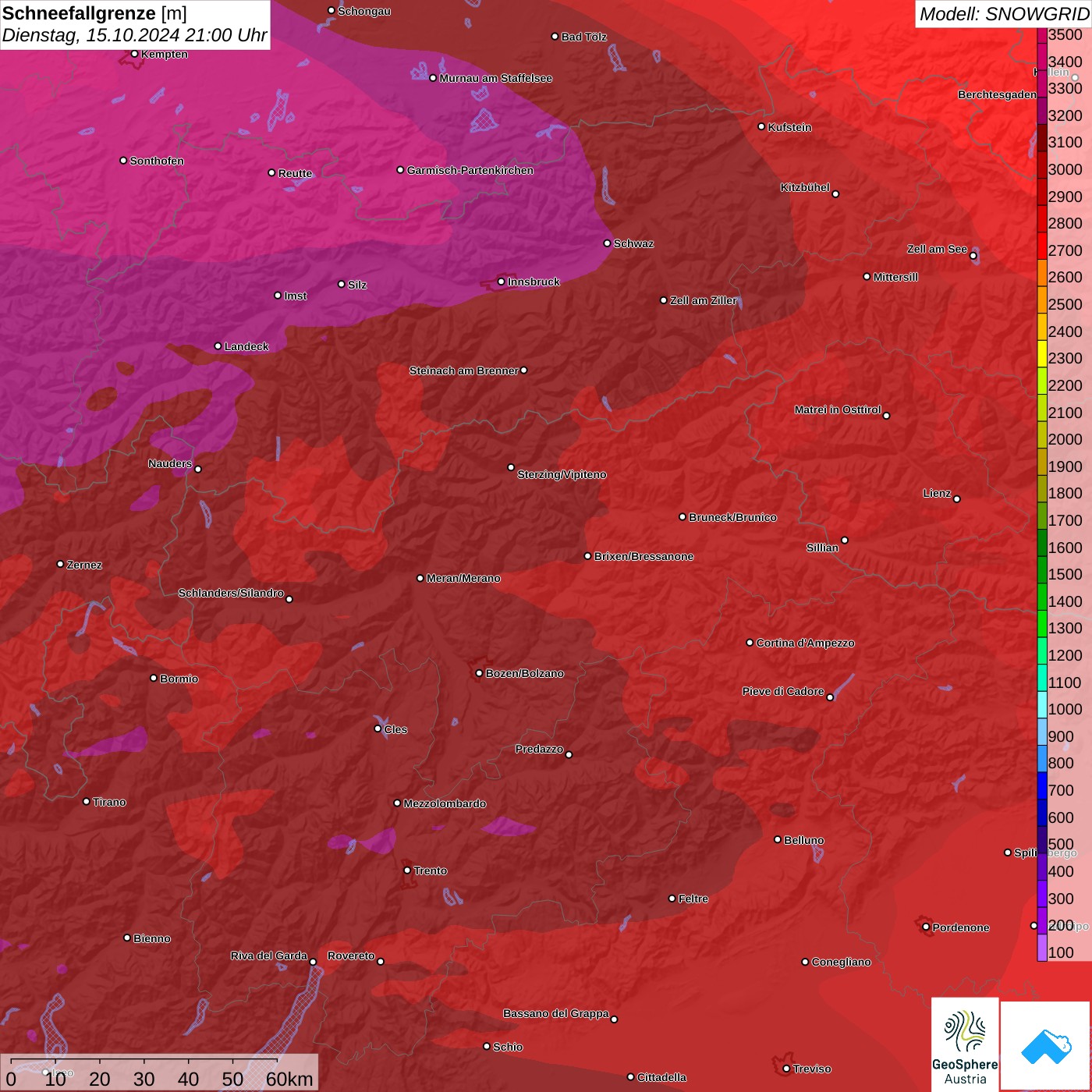Click the Predazzo label
The width and height of the screenshot is (1092, 1092).
pos(539,749)
